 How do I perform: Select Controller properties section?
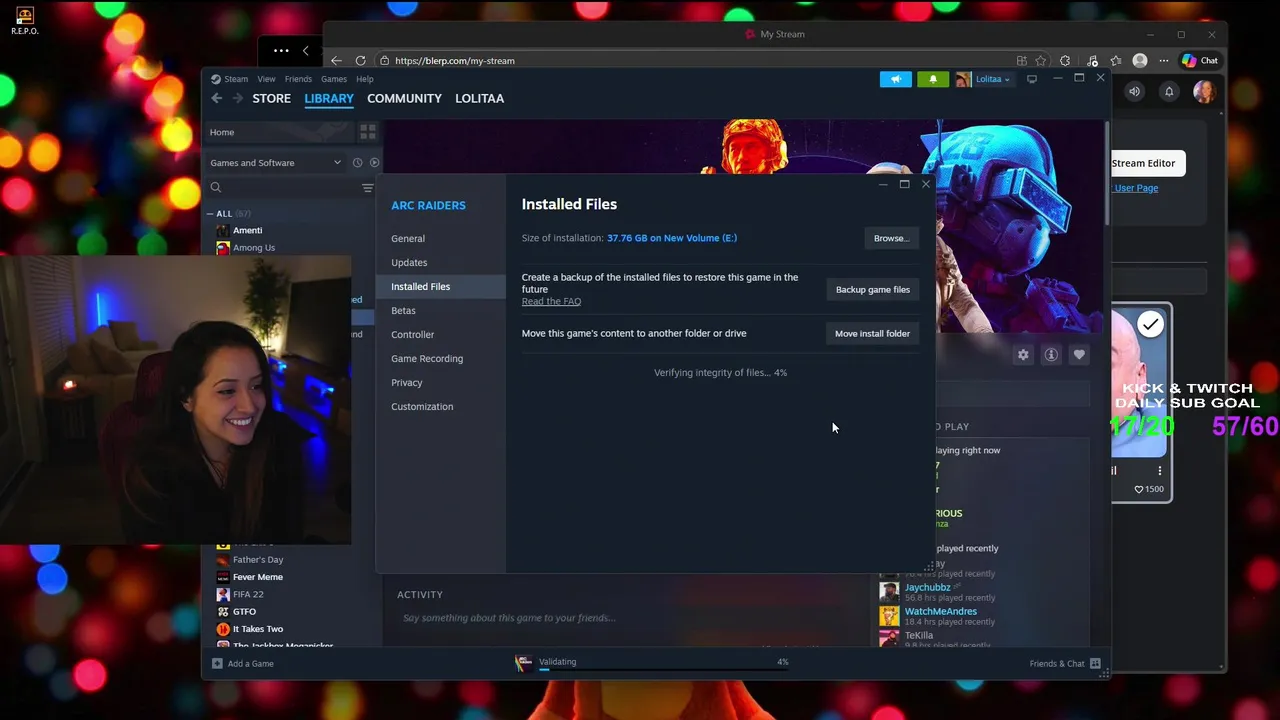[440, 335]
